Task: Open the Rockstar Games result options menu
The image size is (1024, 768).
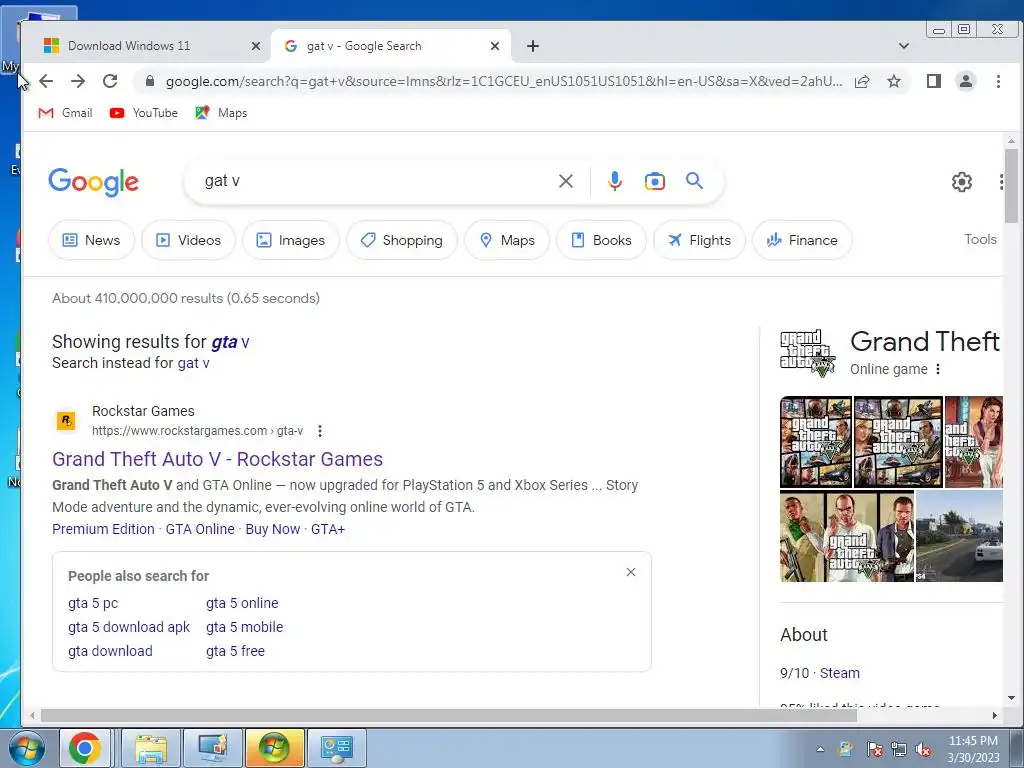Action: click(319, 431)
